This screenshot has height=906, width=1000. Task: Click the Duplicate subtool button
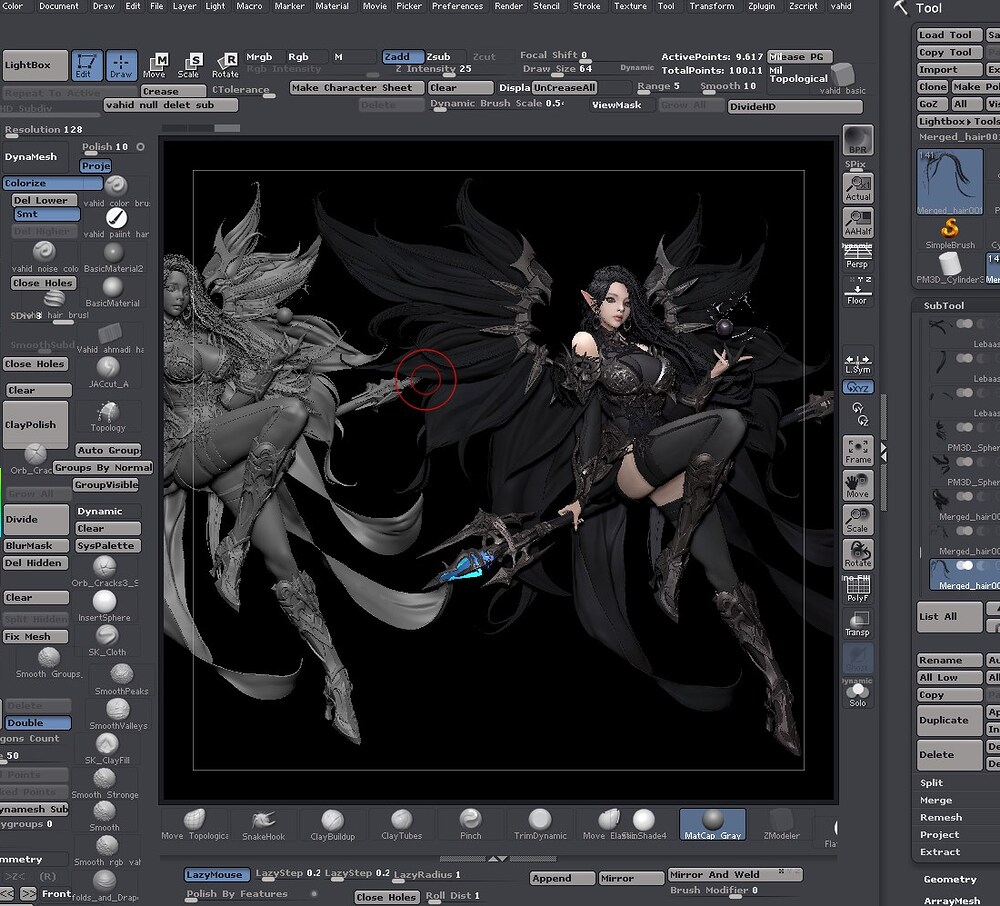tap(949, 720)
